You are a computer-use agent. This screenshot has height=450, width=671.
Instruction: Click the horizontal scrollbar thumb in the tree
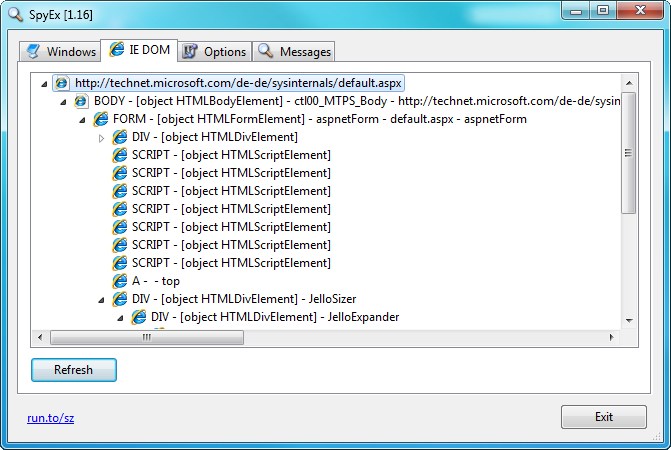(x=146, y=337)
